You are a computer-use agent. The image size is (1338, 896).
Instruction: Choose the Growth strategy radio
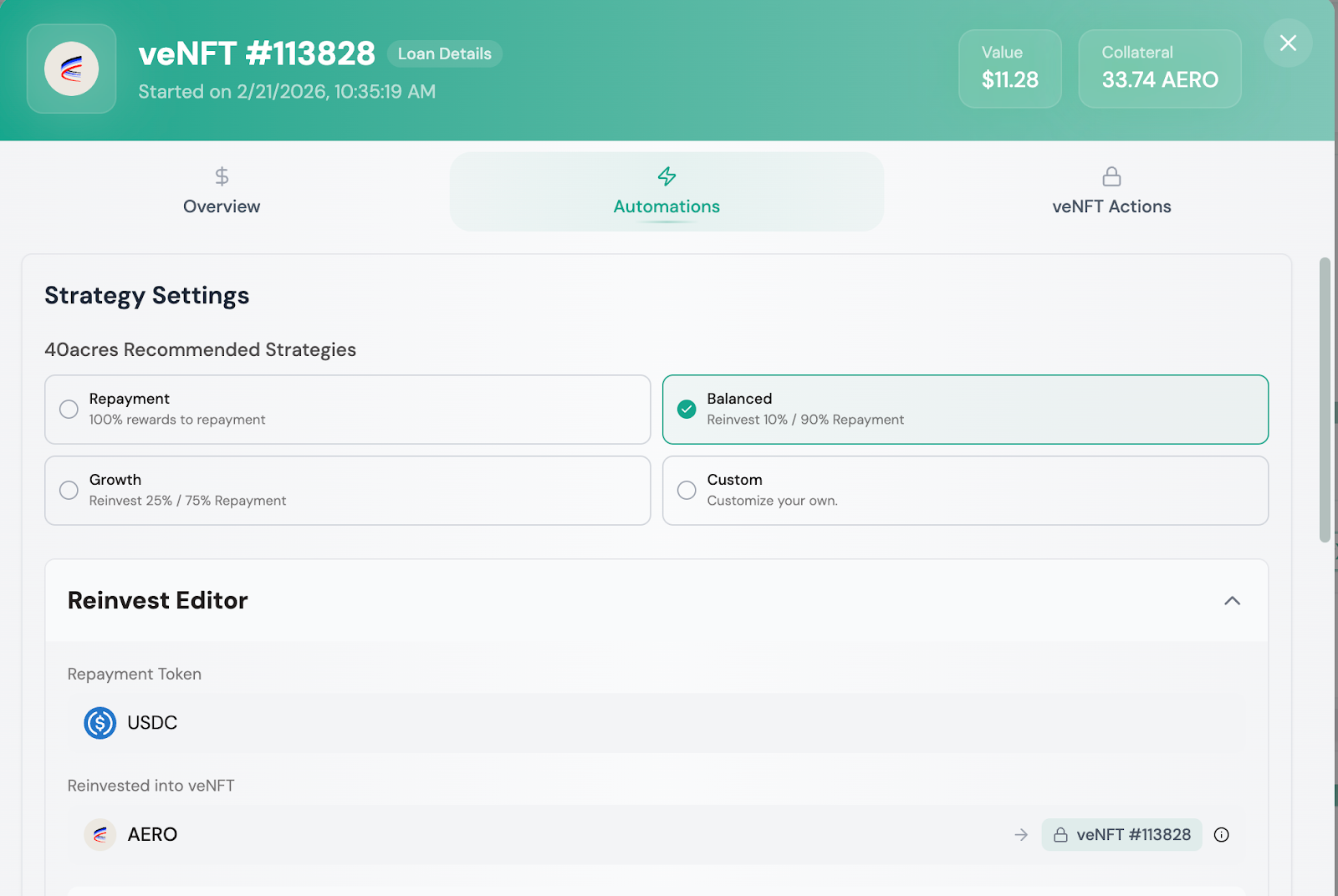click(69, 491)
